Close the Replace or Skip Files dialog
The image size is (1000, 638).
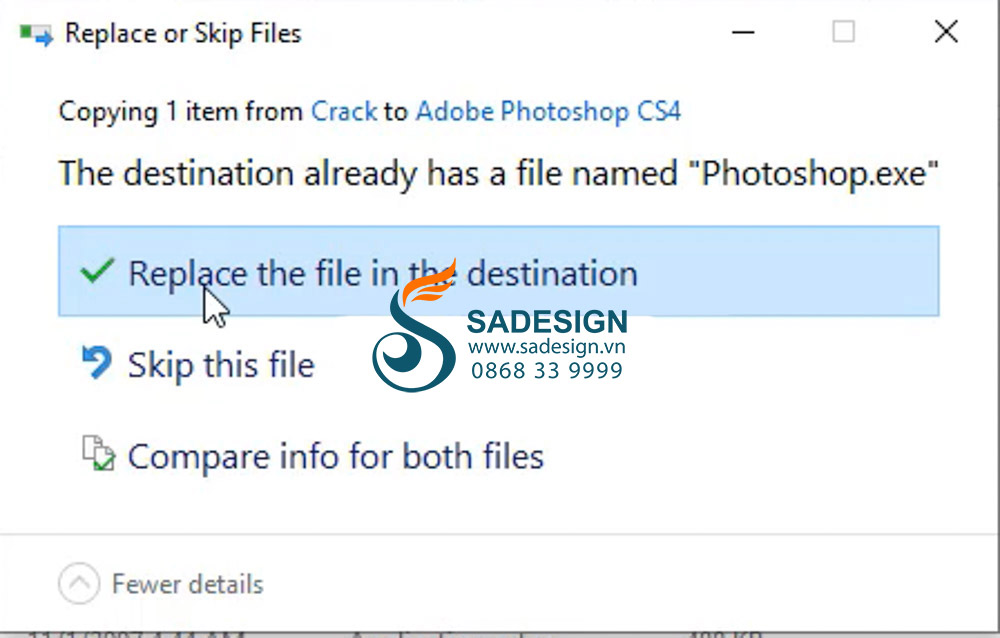click(946, 31)
